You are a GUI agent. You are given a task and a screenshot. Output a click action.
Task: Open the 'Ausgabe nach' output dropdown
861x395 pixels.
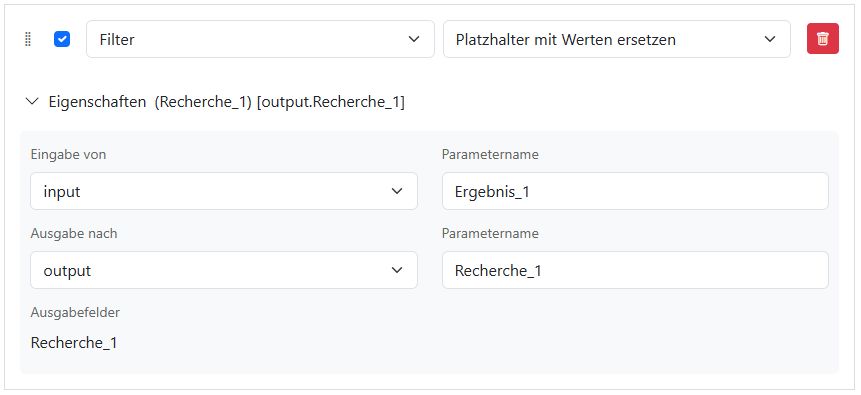point(224,270)
